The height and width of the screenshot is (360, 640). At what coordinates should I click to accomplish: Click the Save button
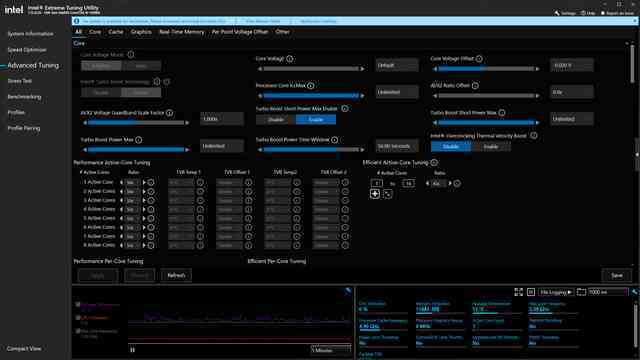click(617, 276)
